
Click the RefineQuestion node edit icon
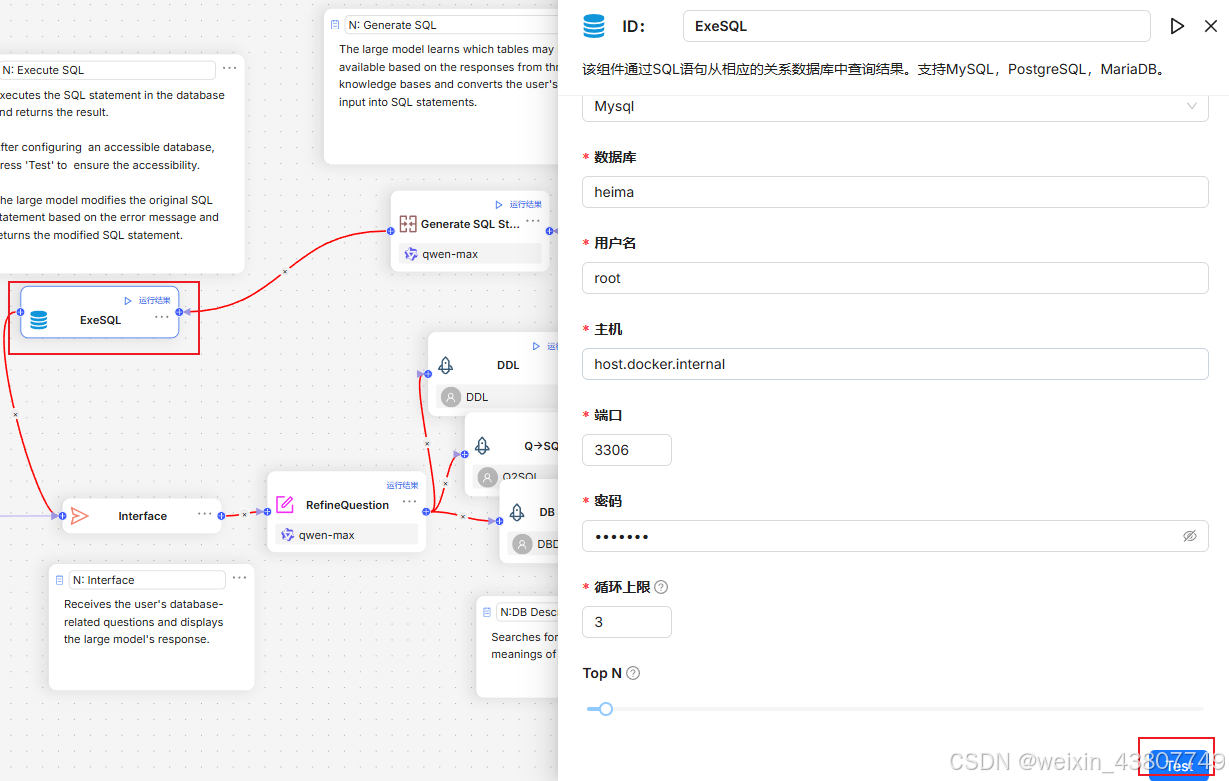[285, 504]
